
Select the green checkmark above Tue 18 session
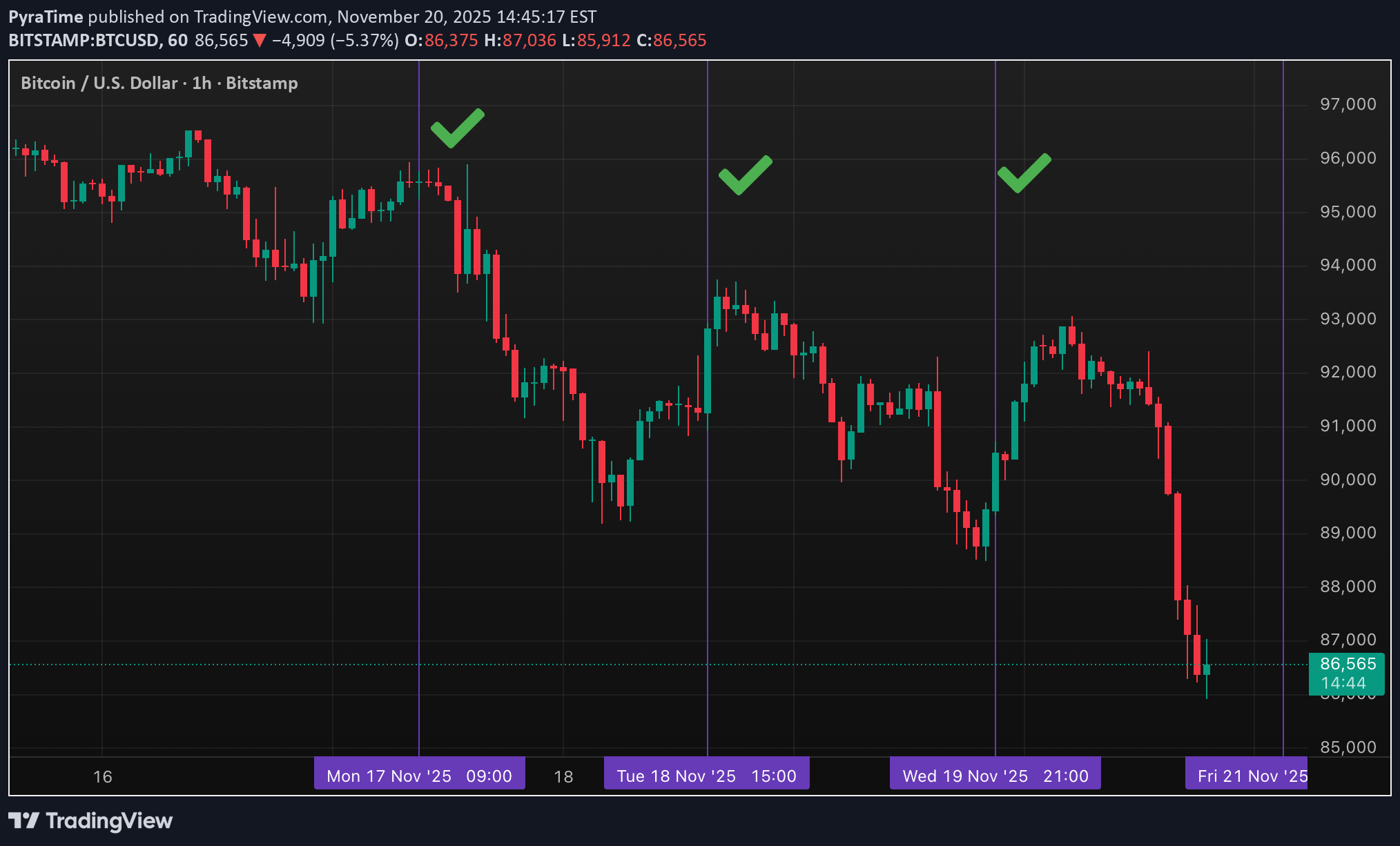click(x=746, y=175)
